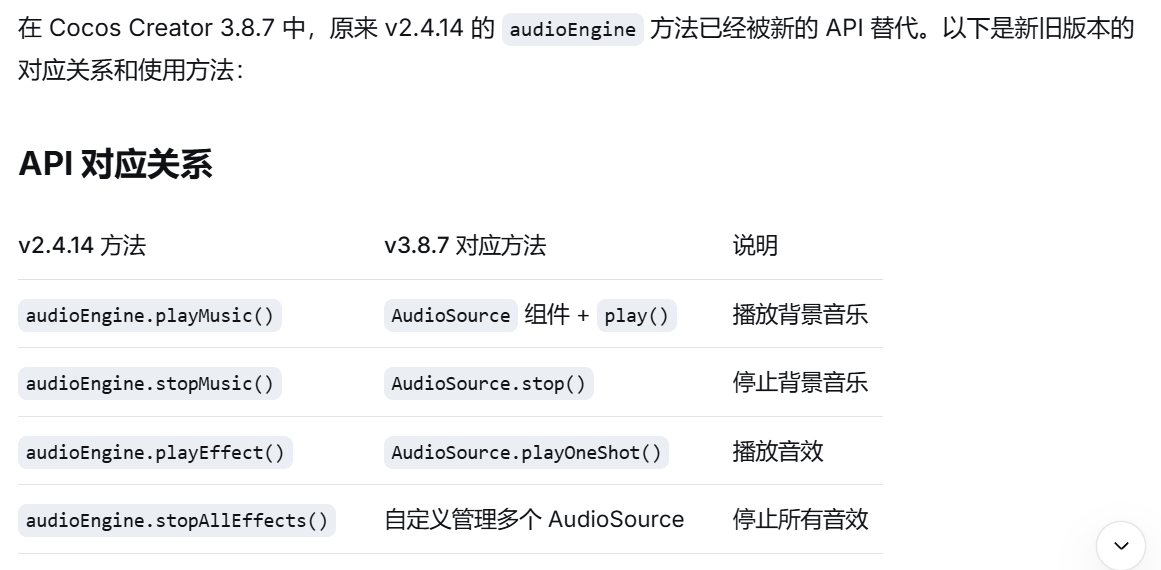Click 自定义管理多个 AudioSource cell text
This screenshot has height=570, width=1161.
point(534,520)
